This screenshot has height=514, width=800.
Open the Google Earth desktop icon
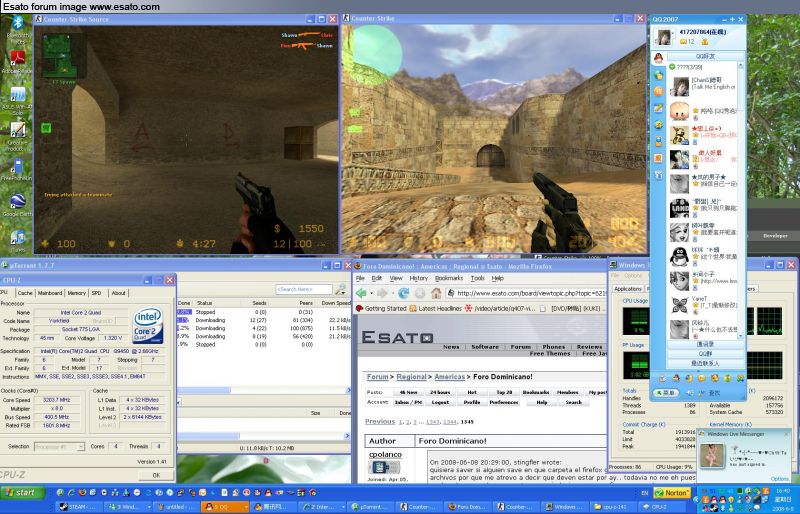(18, 202)
